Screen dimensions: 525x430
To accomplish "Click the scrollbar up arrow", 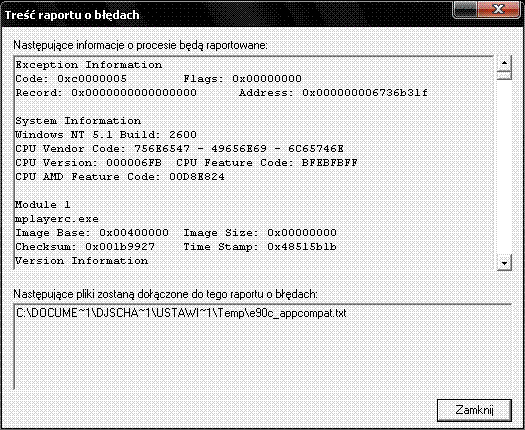I will pos(504,63).
